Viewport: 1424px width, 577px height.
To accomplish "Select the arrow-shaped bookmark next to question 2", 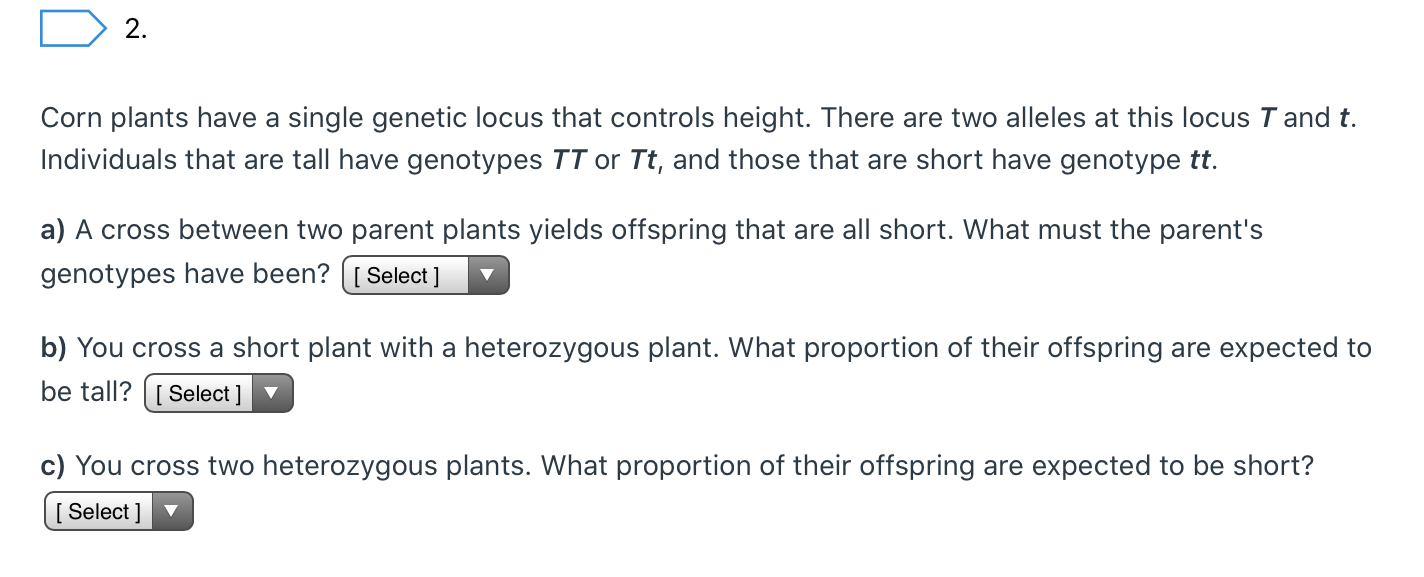I will pyautogui.click(x=71, y=28).
